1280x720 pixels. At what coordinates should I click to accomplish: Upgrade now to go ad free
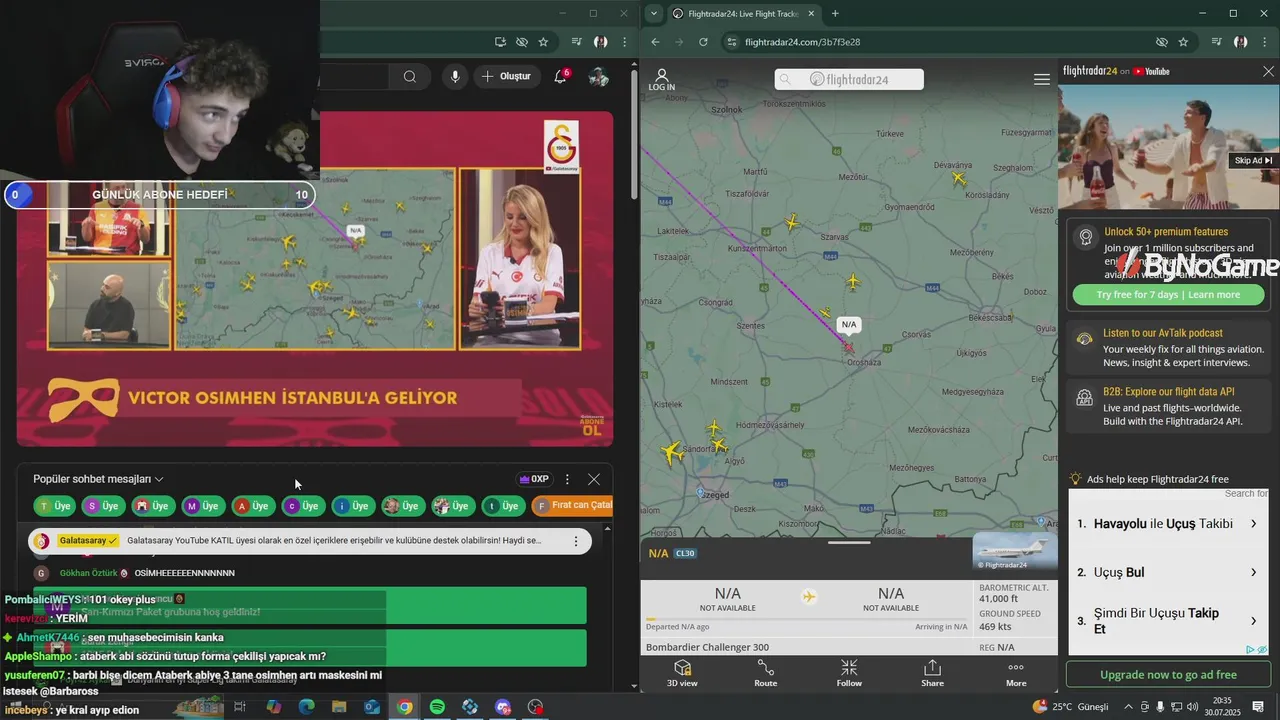pos(1168,675)
